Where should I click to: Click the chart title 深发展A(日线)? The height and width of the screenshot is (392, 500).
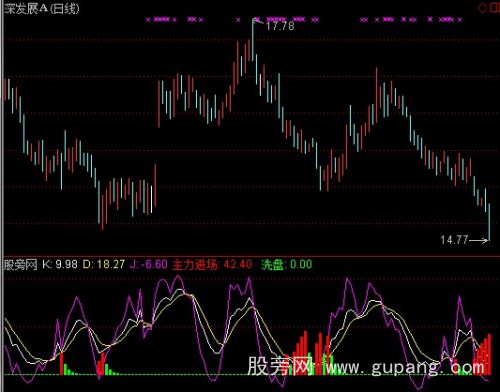pyautogui.click(x=42, y=8)
